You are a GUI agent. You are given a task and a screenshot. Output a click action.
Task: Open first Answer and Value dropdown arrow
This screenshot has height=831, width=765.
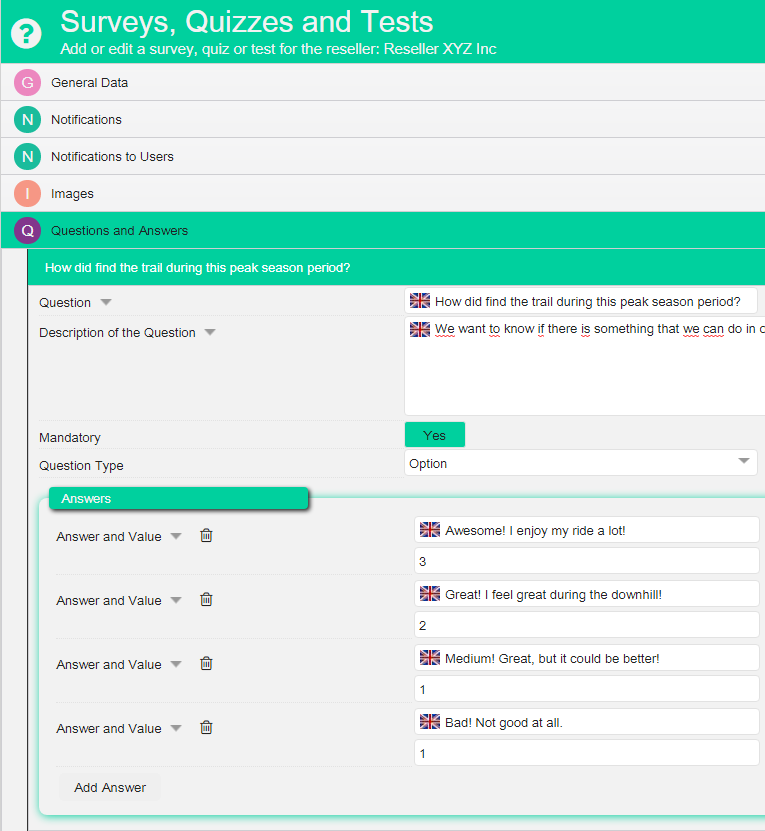point(176,536)
